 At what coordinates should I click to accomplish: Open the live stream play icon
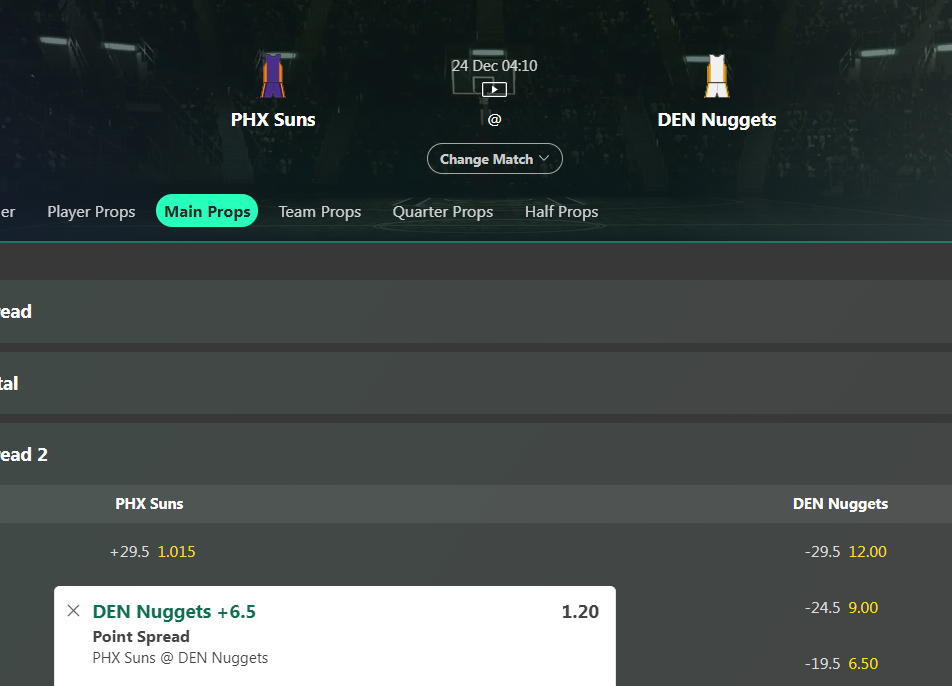[494, 90]
